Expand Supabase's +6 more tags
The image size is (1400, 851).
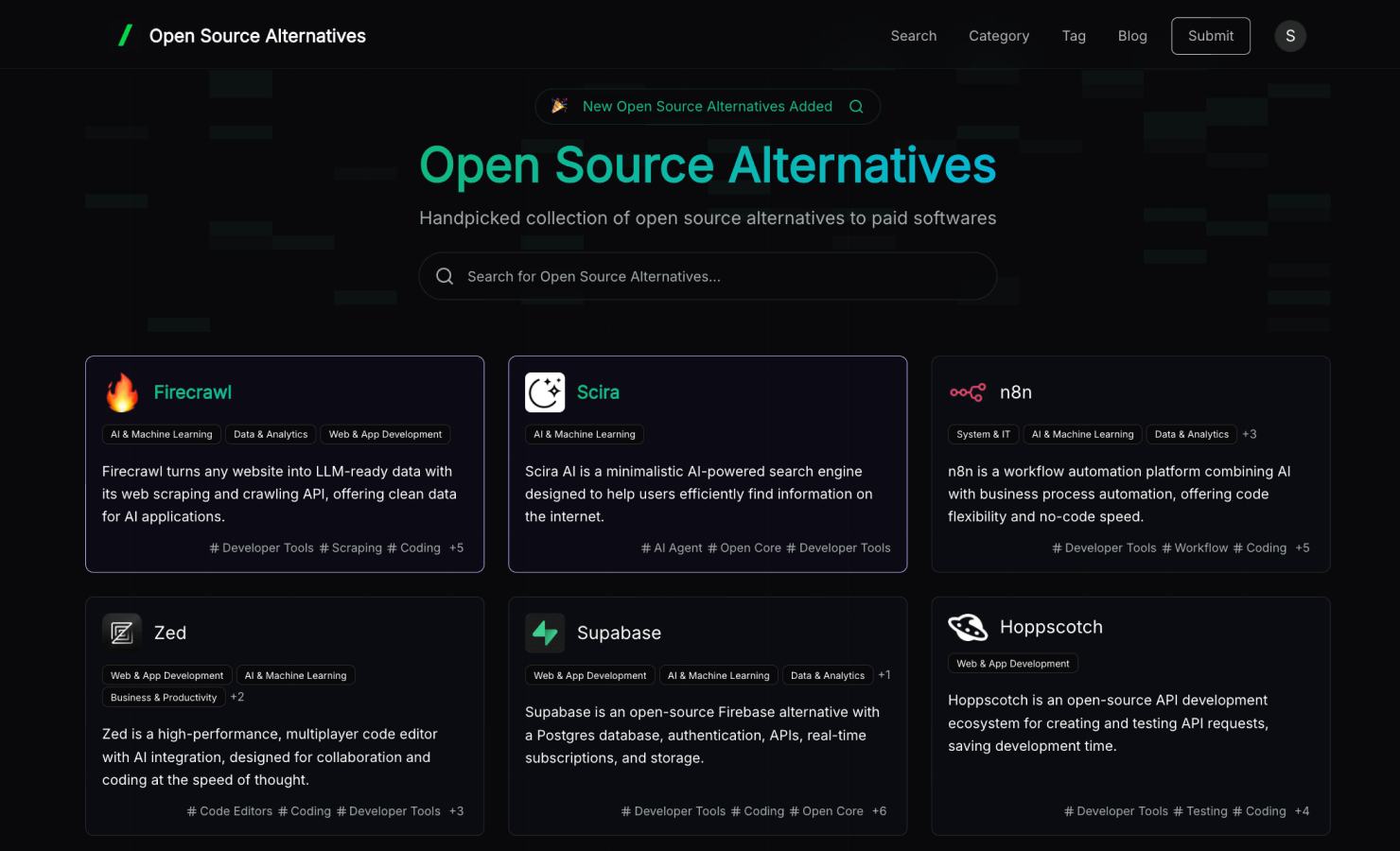click(880, 811)
